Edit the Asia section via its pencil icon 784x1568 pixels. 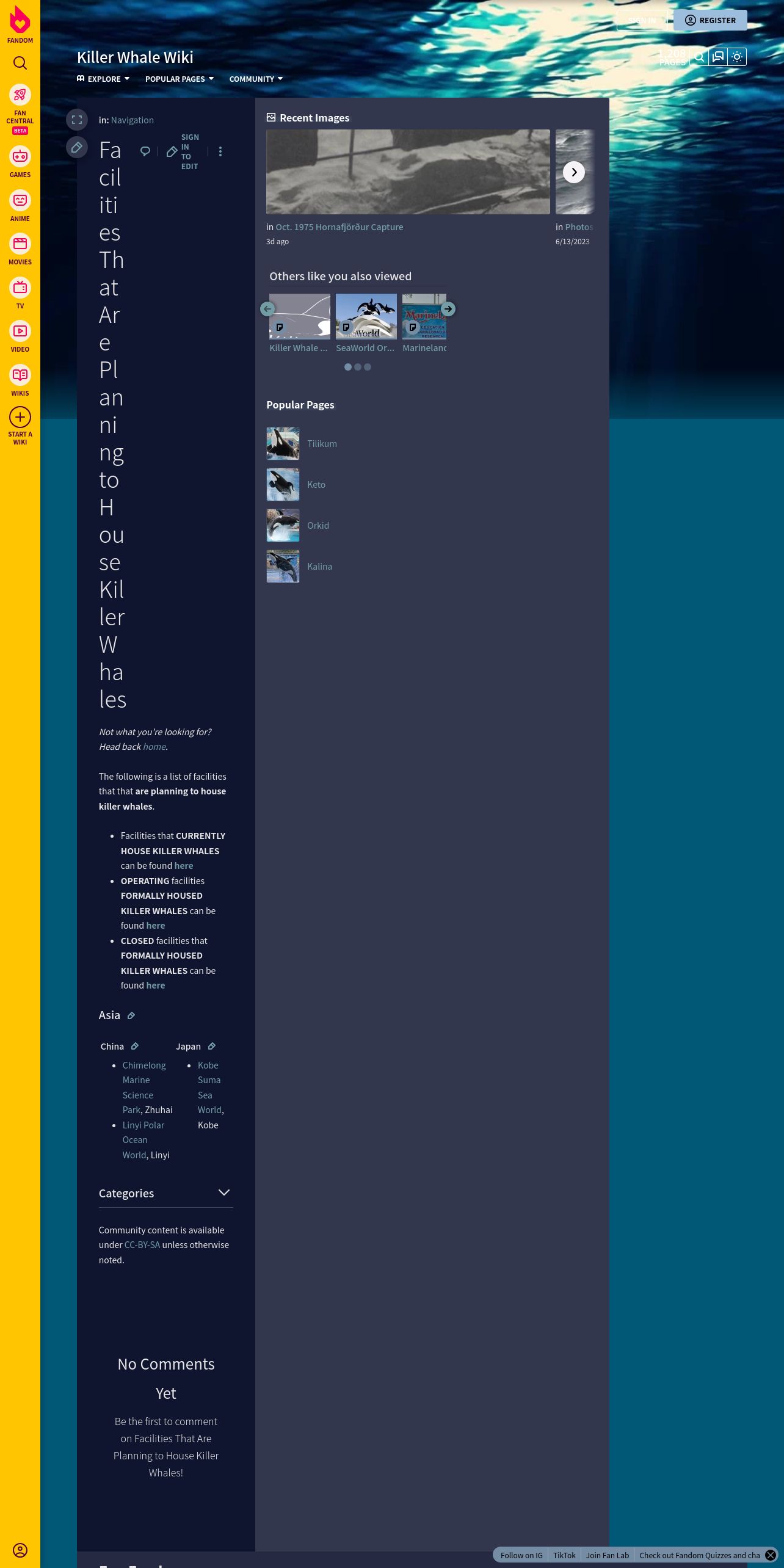[131, 1015]
